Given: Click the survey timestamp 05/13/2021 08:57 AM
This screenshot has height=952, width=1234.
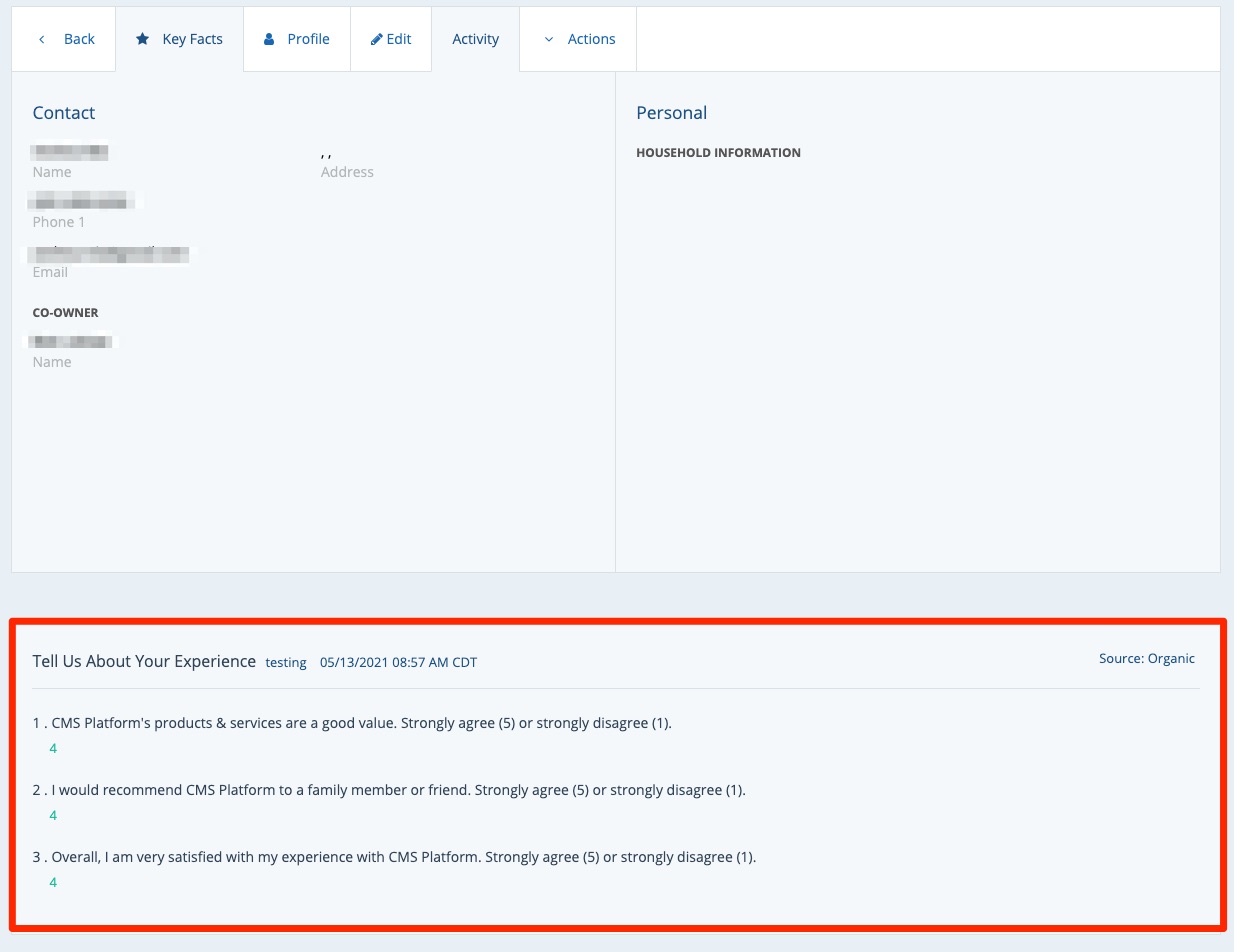Looking at the screenshot, I should 398,662.
